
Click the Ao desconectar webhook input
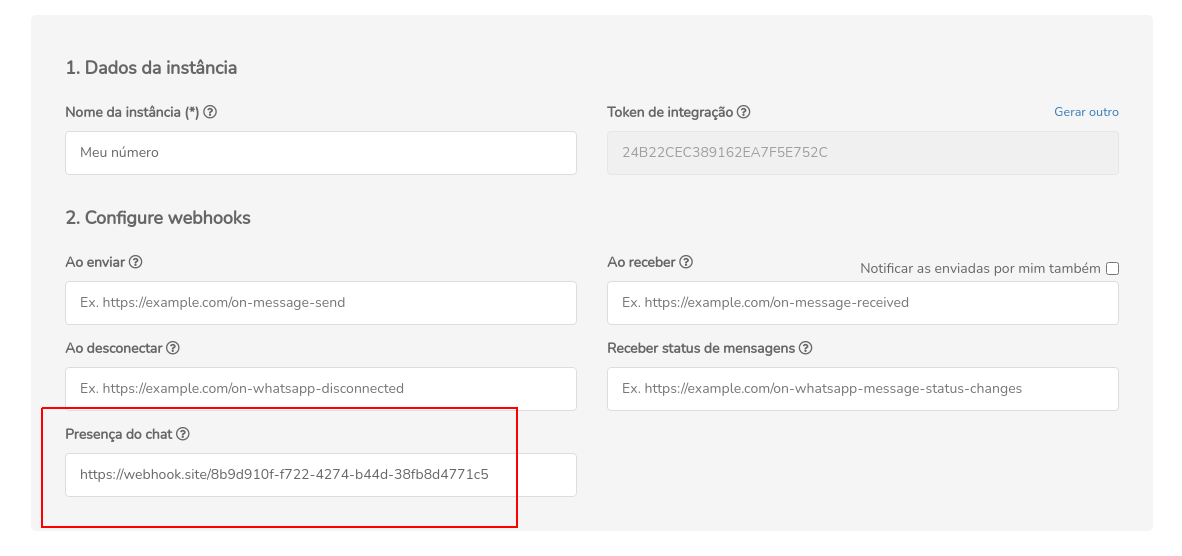(x=320, y=388)
